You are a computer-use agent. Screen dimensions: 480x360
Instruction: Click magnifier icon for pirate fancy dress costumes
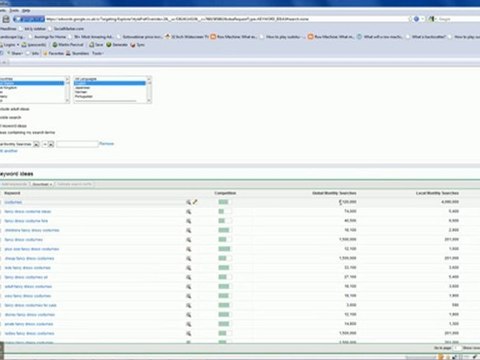coord(189,324)
